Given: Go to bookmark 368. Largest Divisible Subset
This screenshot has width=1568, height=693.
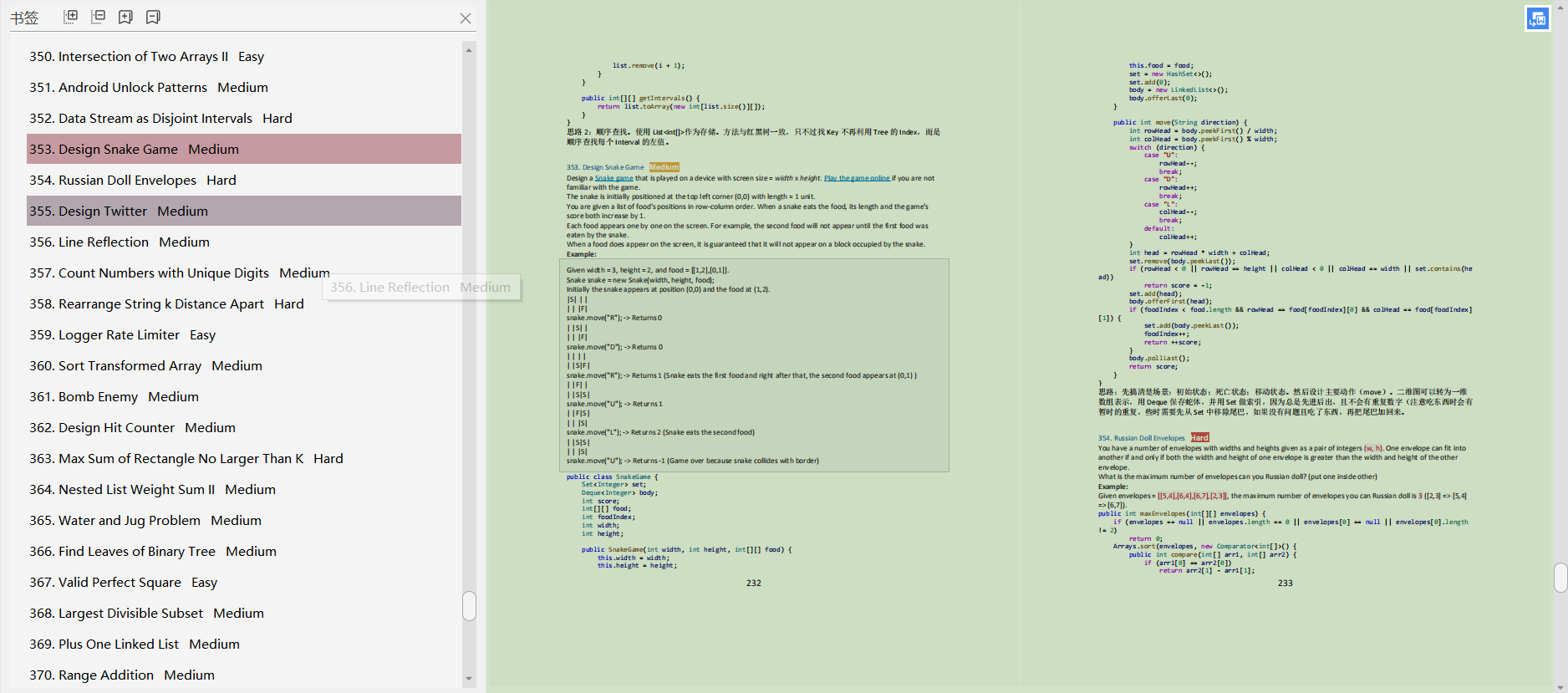Looking at the screenshot, I should 244,614.
